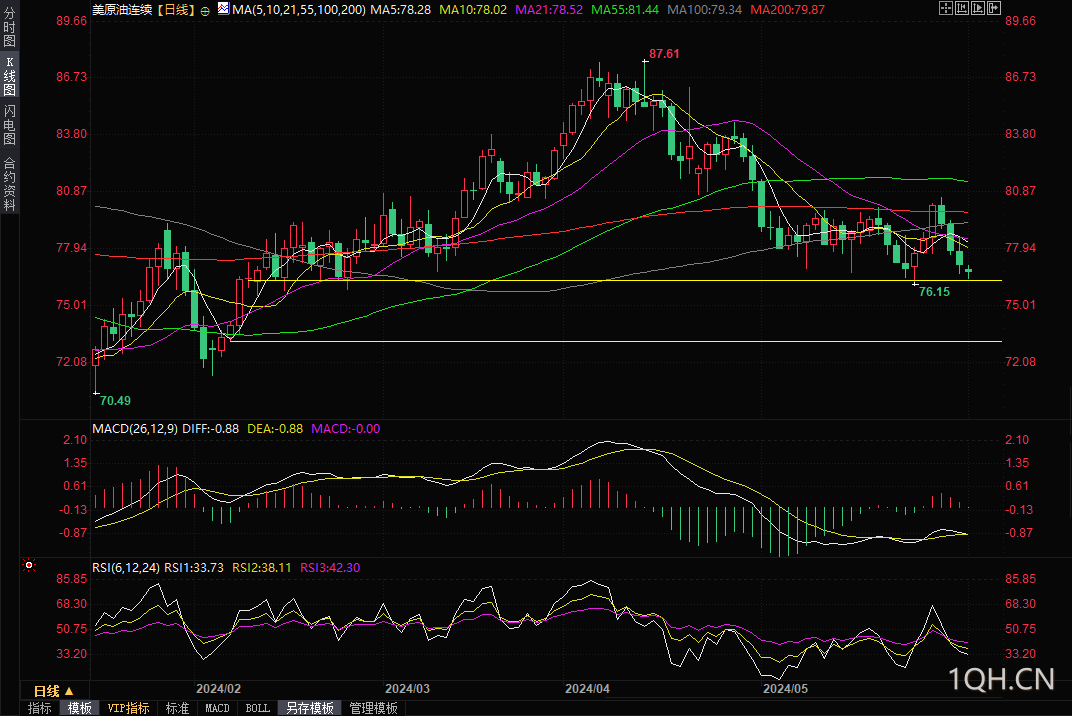Click the 管理模板 button

[x=373, y=708]
